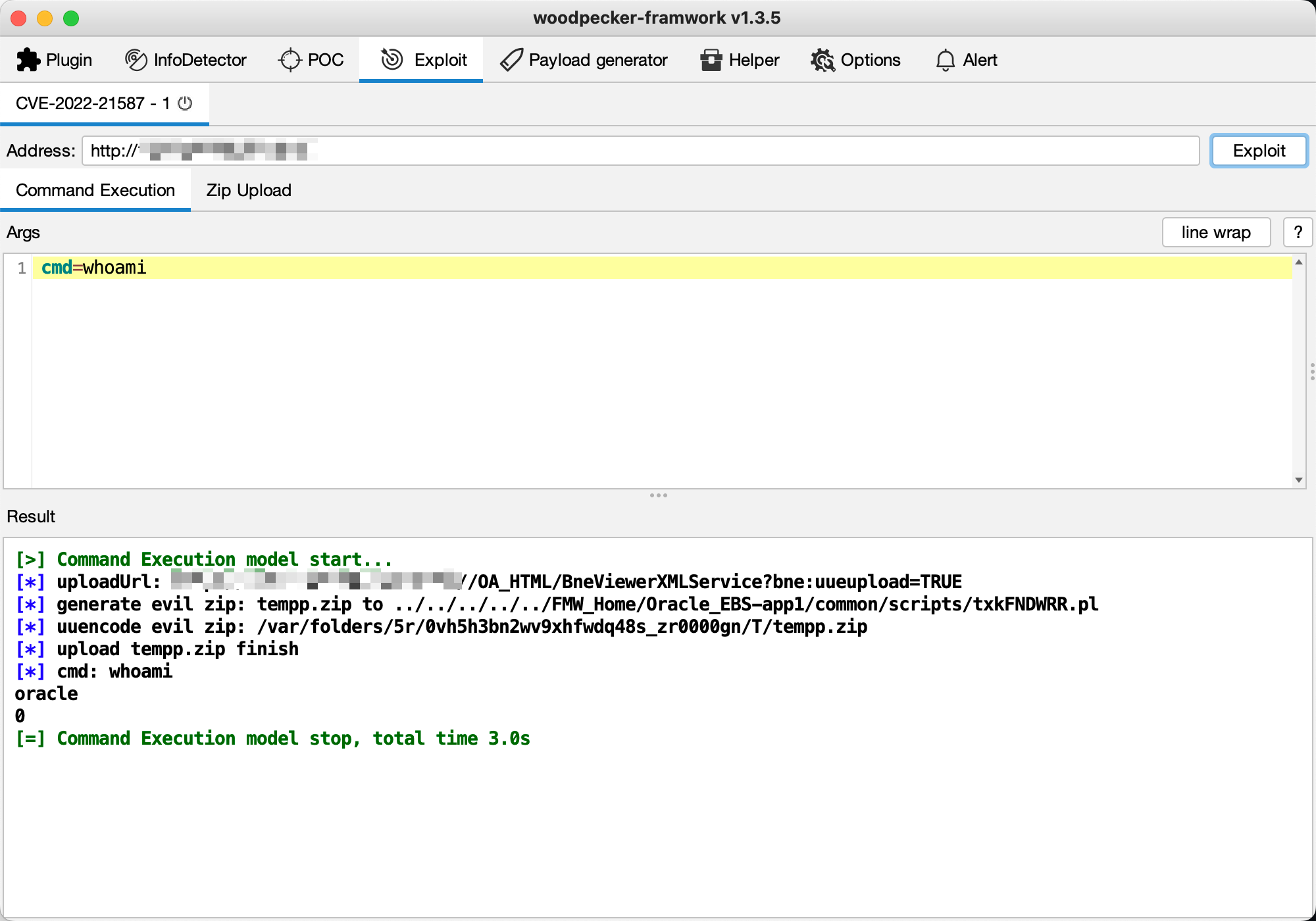
Task: Click the POC crosshair icon
Action: coord(290,60)
